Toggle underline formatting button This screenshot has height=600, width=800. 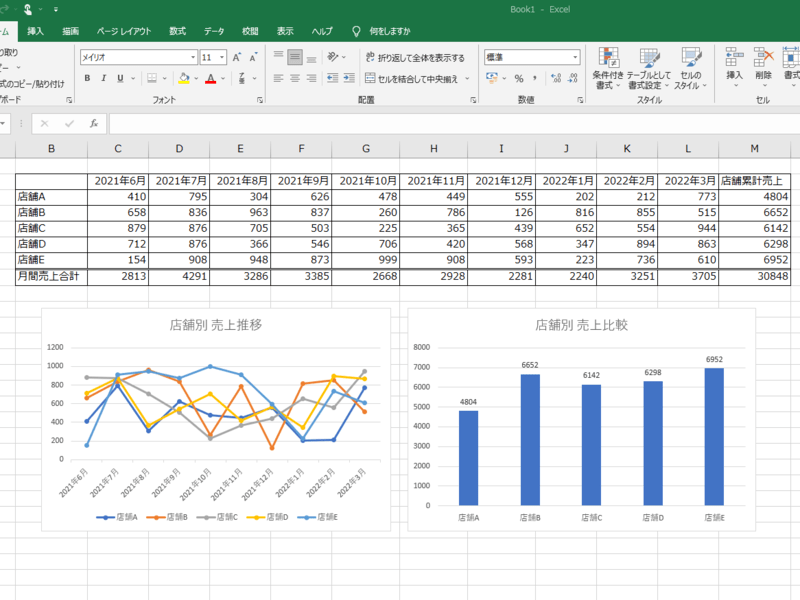pyautogui.click(x=120, y=78)
